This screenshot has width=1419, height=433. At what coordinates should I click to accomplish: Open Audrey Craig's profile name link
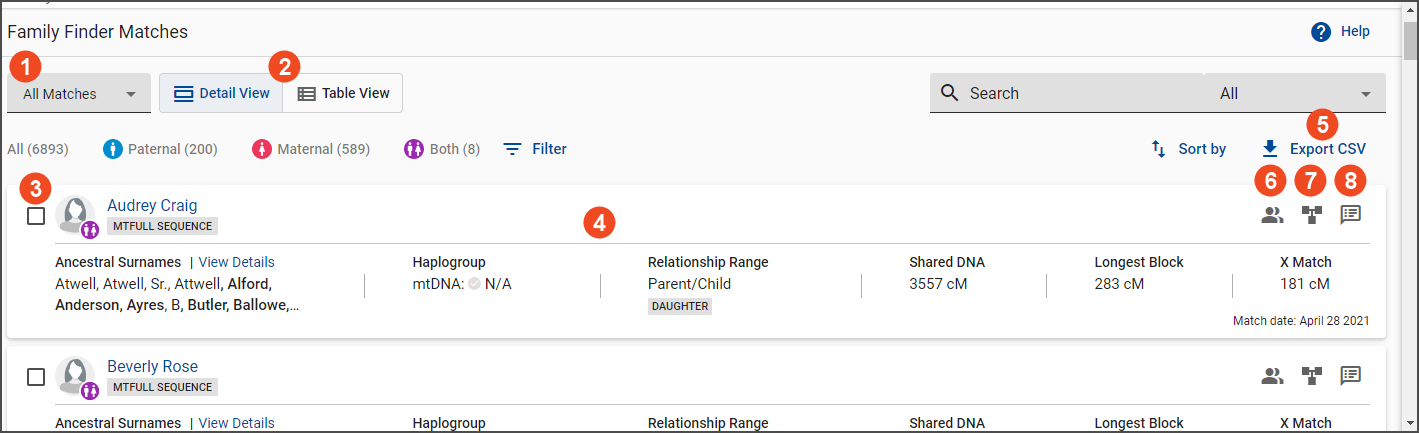pos(152,206)
